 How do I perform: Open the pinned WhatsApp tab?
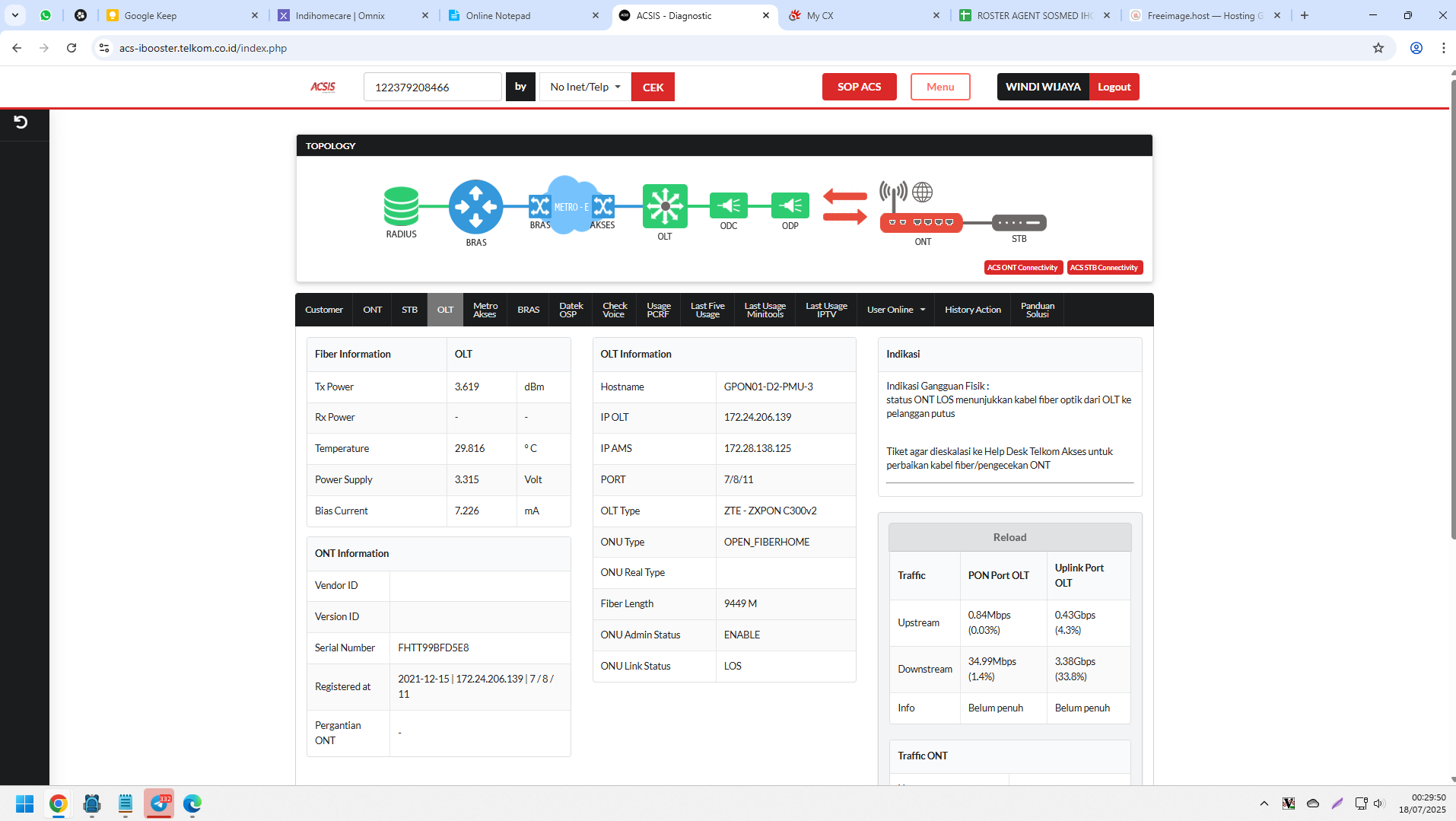(x=46, y=15)
